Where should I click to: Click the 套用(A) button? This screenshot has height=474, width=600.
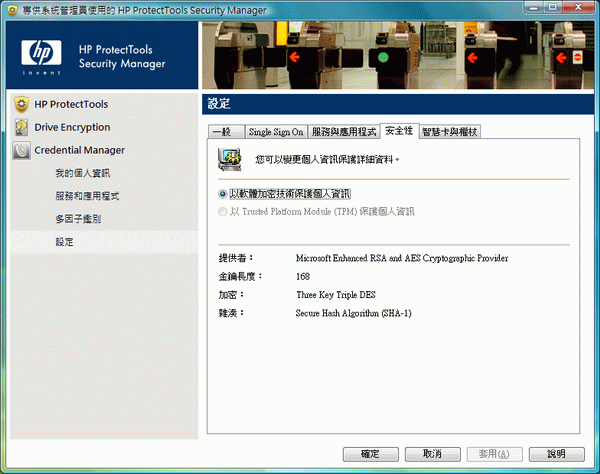click(494, 454)
